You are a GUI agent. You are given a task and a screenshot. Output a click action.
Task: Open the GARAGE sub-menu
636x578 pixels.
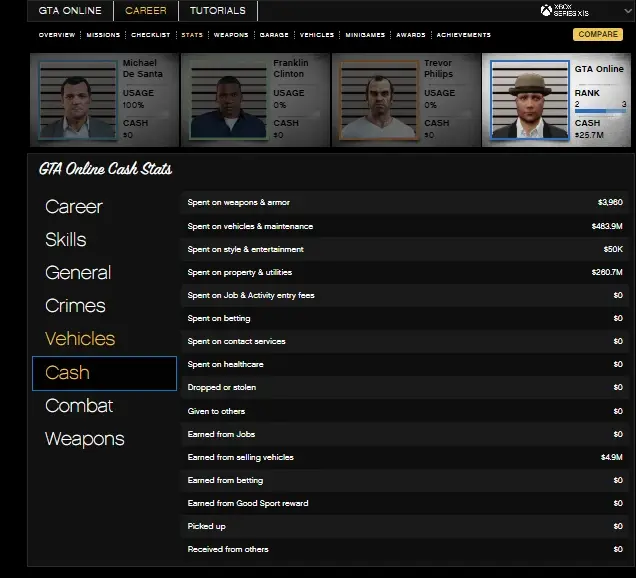274,35
